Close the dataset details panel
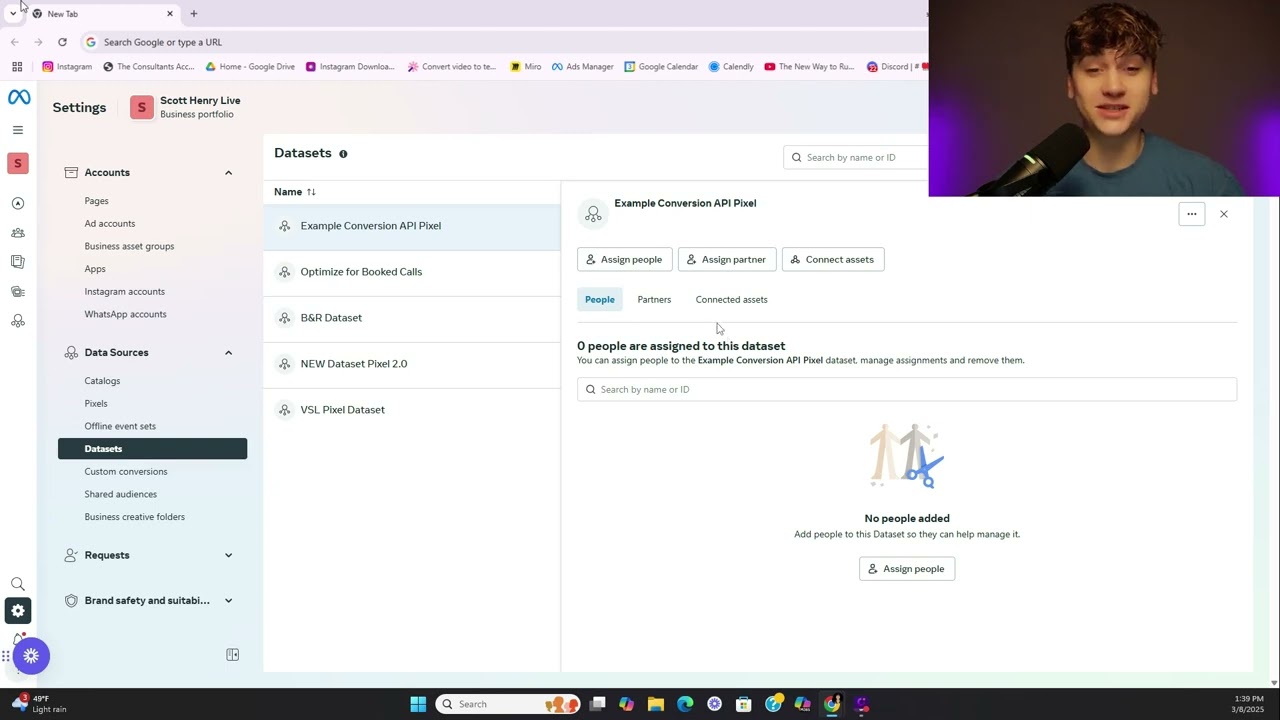Screen dimensions: 1280x720 (1223, 214)
